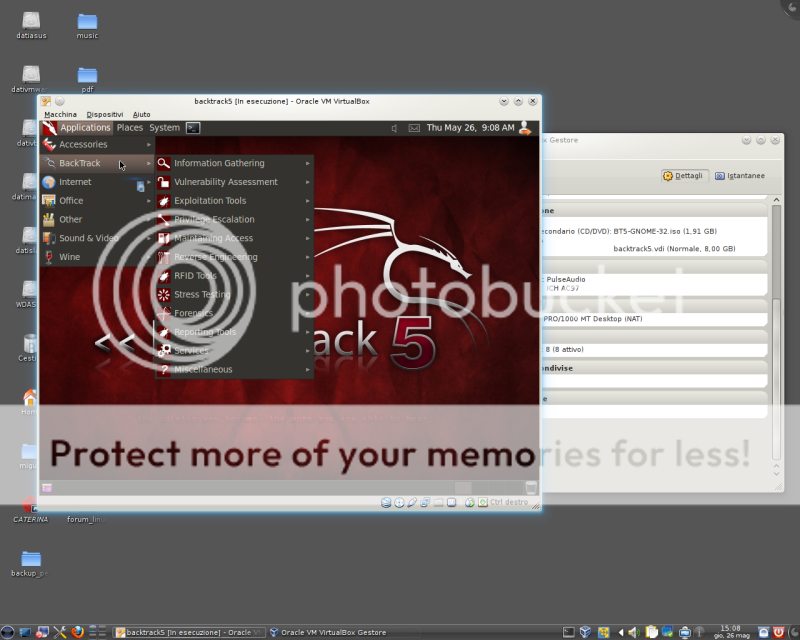Image resolution: width=800 pixels, height=640 pixels.
Task: Open the wrench and screwdriver settings icon
Action: tap(60, 633)
